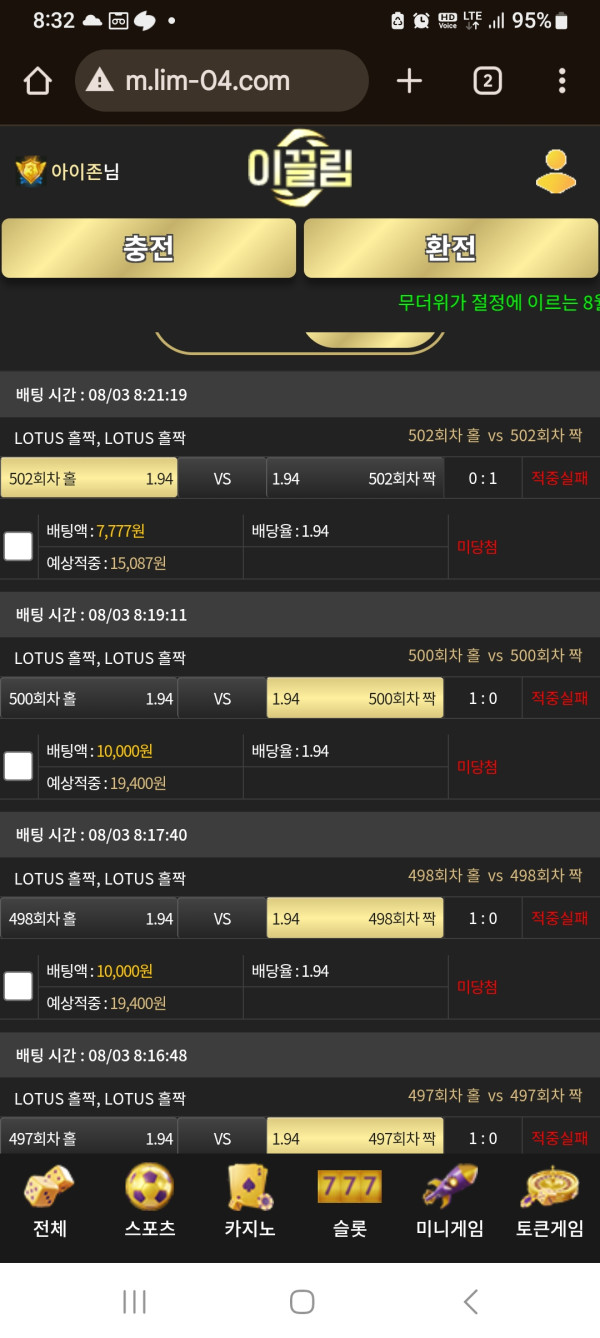The height and width of the screenshot is (1338, 600).
Task: Go to the 스포츠 section
Action: (x=149, y=1201)
